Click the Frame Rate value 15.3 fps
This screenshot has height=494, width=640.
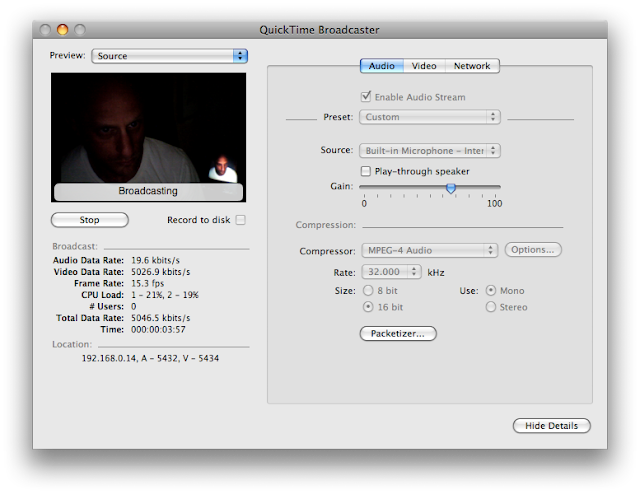point(147,283)
